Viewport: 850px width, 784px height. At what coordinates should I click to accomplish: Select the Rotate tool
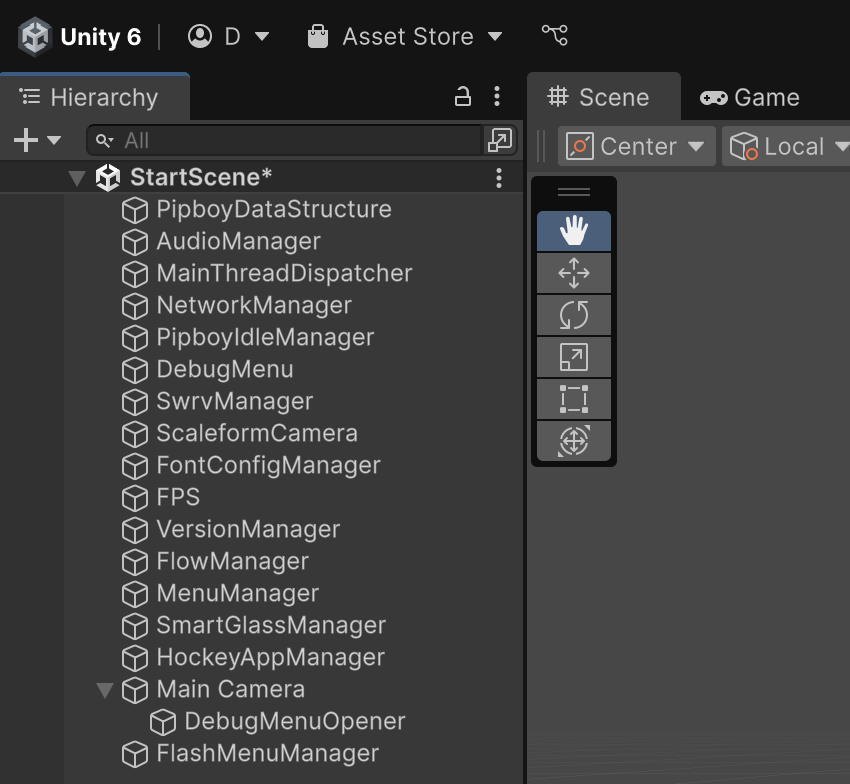pyautogui.click(x=574, y=315)
